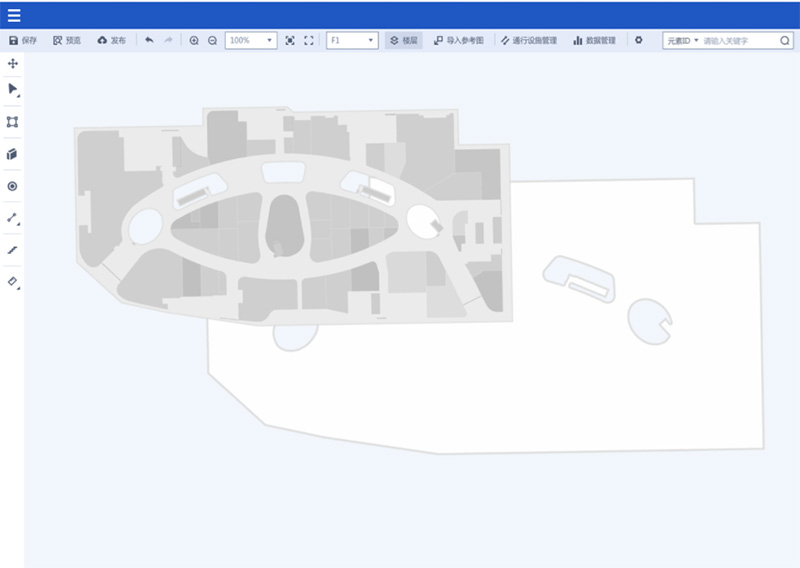The height and width of the screenshot is (568, 800).
Task: Open 数据管理 data management
Action: point(594,41)
